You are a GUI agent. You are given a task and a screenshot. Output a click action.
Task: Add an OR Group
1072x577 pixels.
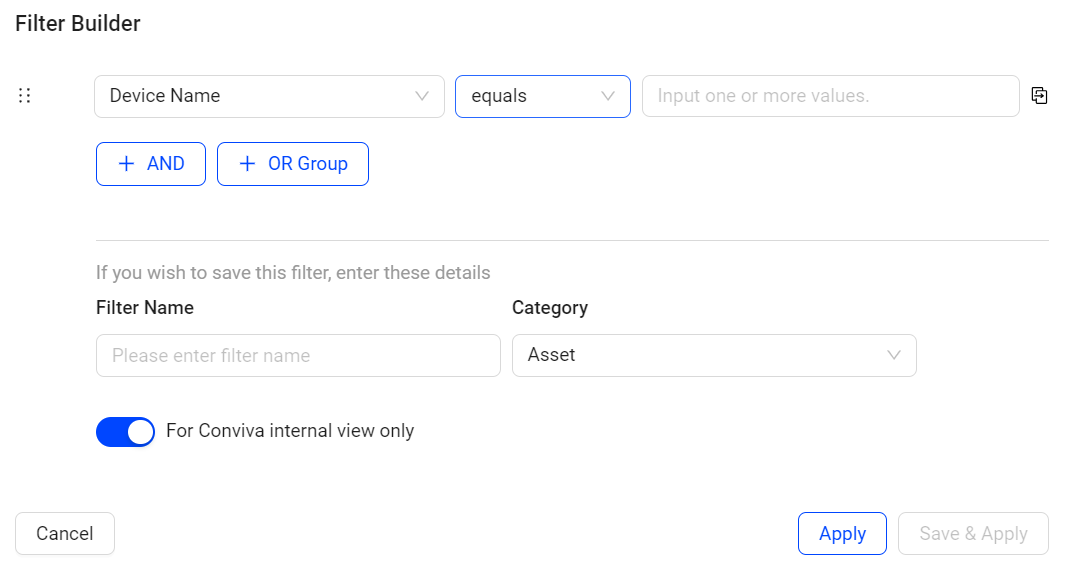(x=293, y=164)
